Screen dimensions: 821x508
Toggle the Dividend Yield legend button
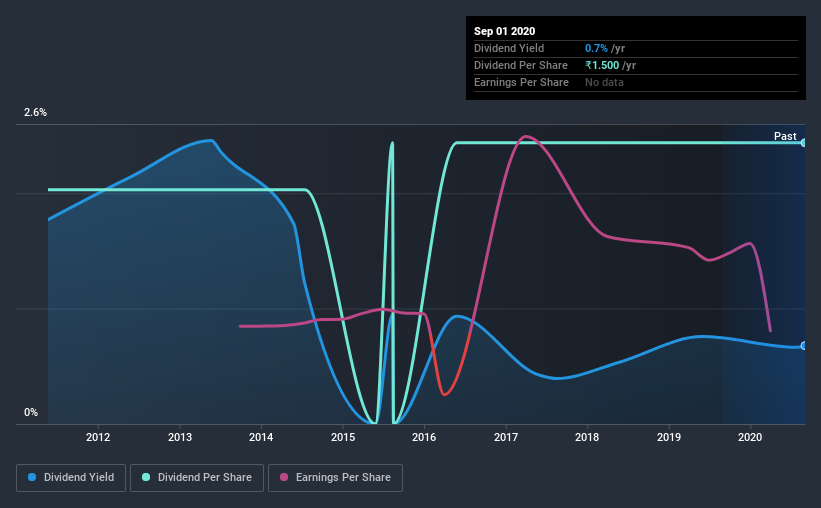pos(71,478)
